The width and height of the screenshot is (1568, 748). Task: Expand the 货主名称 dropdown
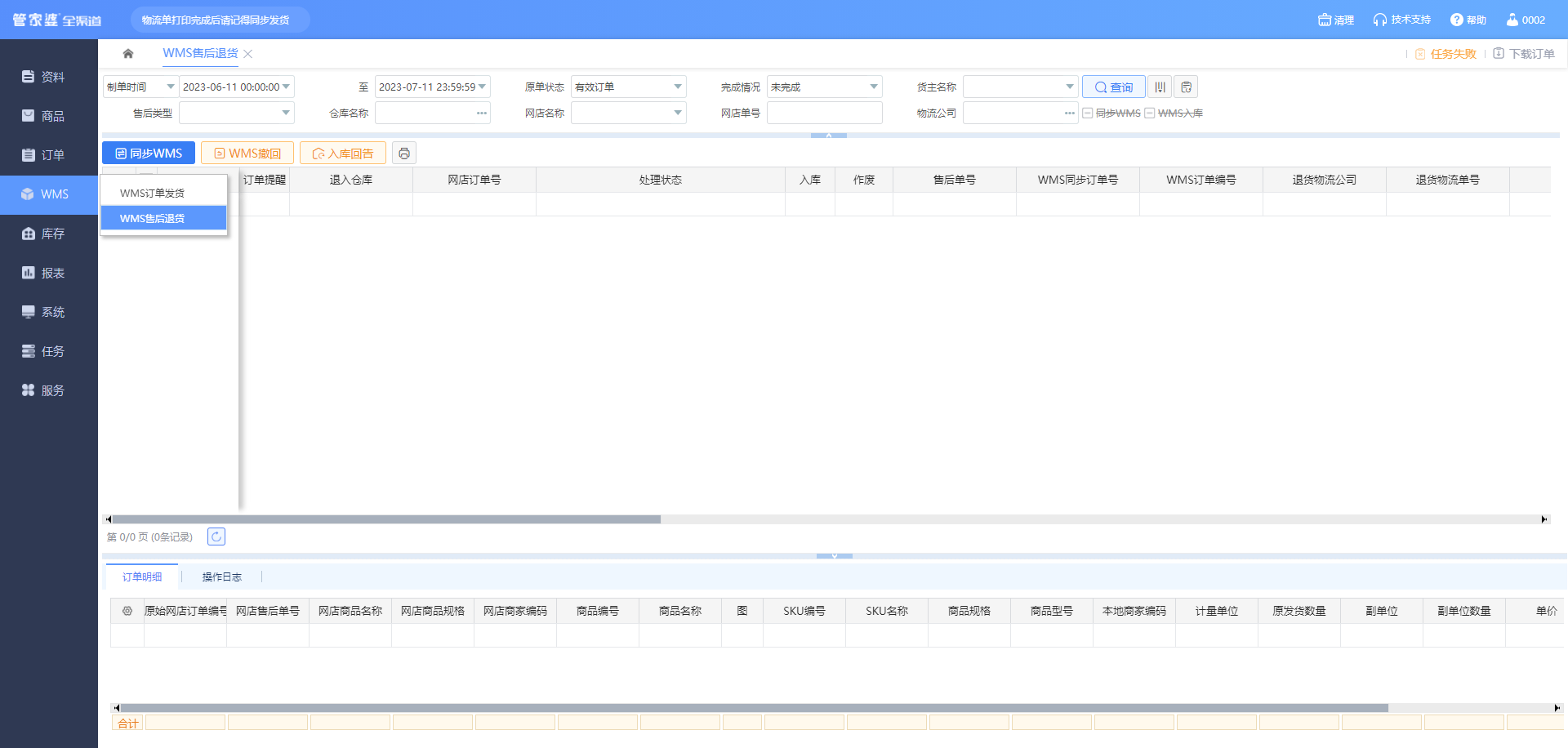(x=1070, y=87)
